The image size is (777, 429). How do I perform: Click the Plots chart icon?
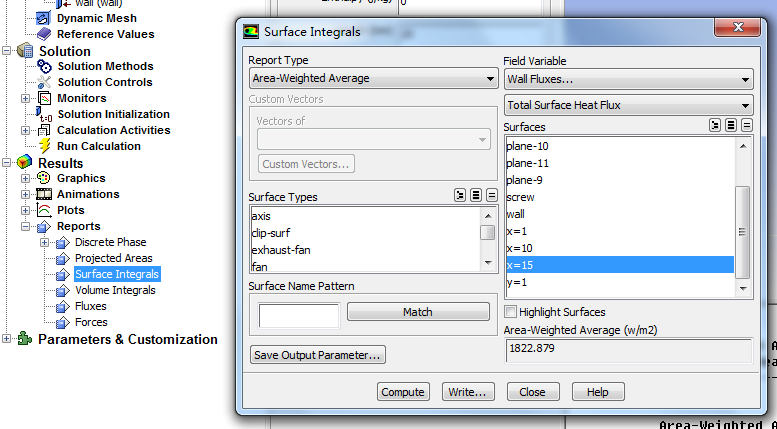tap(44, 210)
